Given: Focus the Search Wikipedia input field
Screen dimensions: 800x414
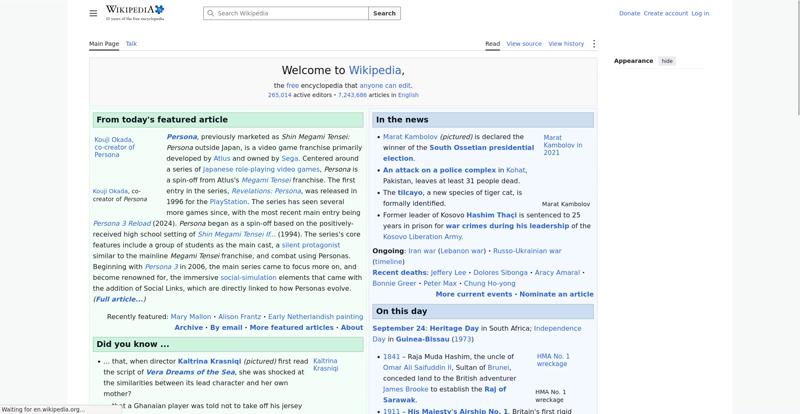Looking at the screenshot, I should pyautogui.click(x=286, y=13).
